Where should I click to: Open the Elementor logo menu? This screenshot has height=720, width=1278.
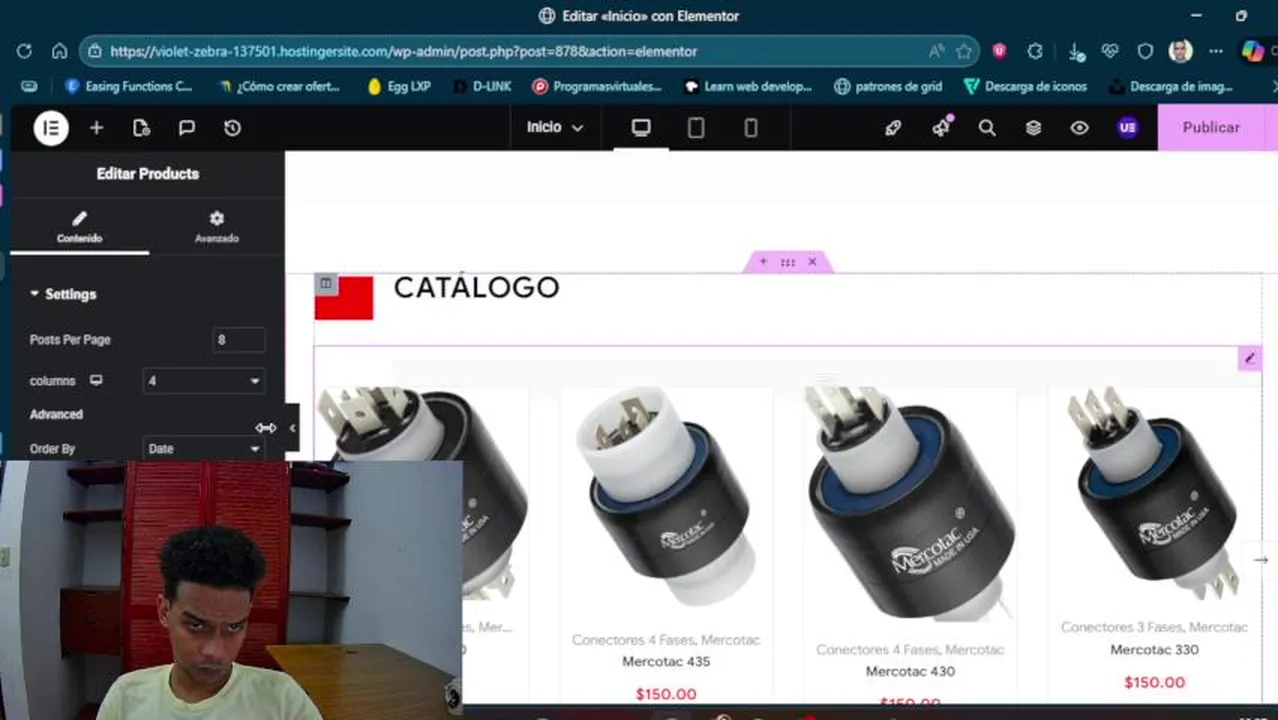click(x=51, y=128)
